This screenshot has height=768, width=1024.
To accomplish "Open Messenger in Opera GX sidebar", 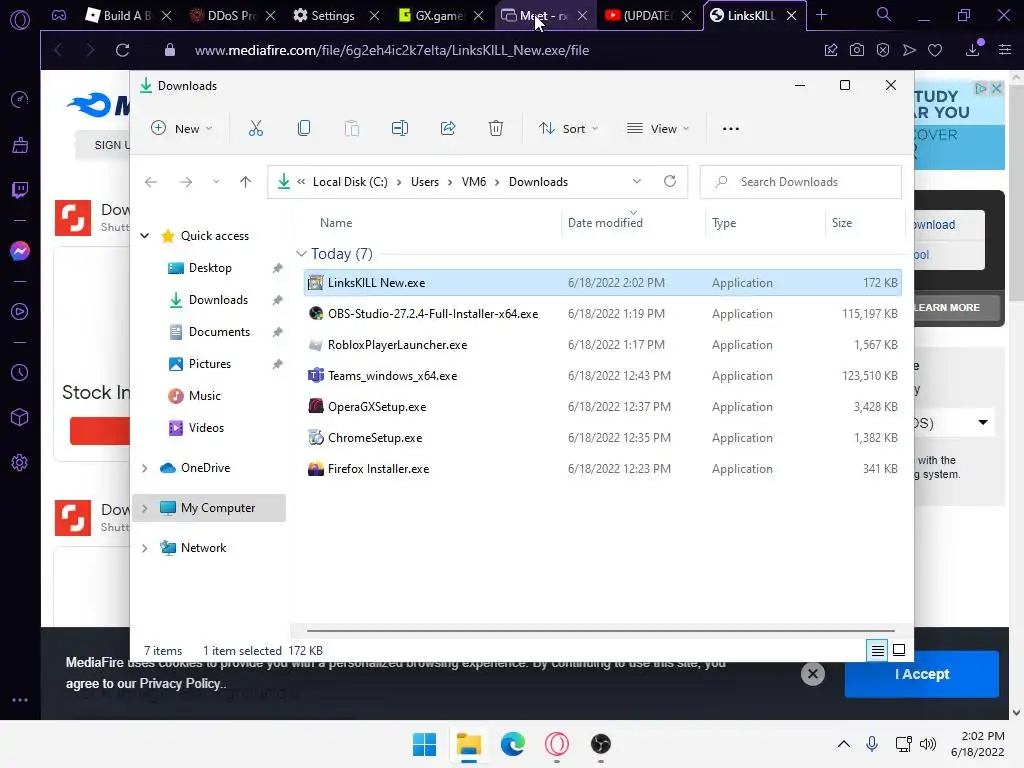I will 20,251.
